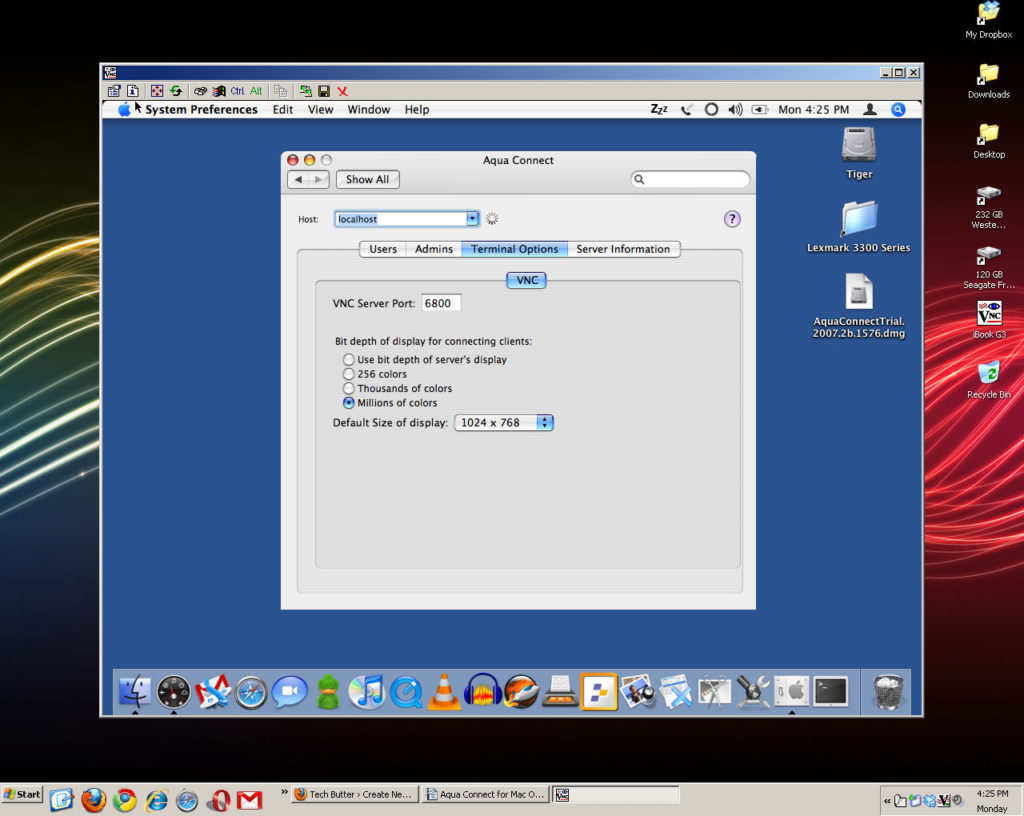Focus the preferences search field
The width and height of the screenshot is (1024, 816).
pos(690,180)
